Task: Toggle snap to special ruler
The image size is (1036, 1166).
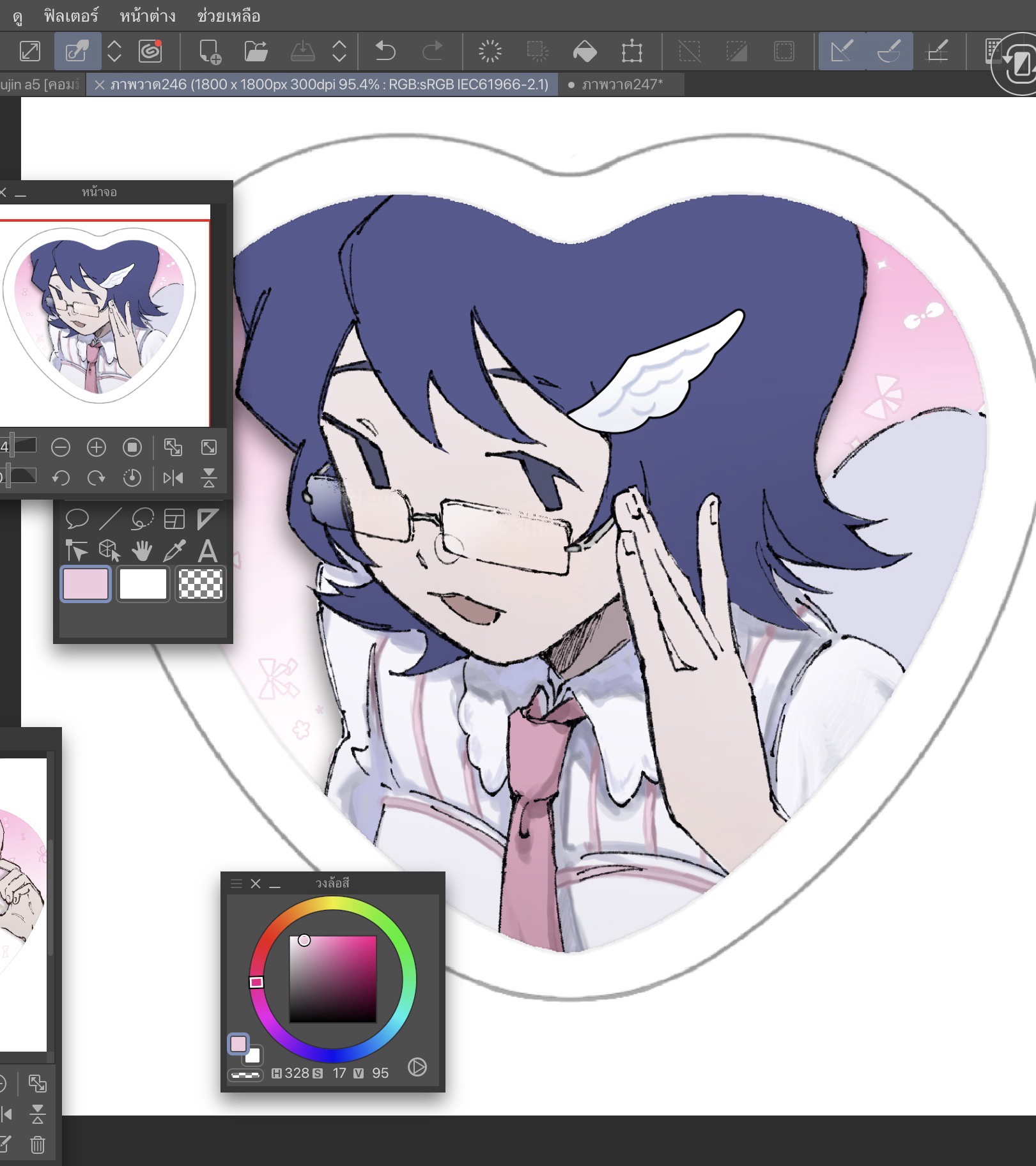Action: pyautogui.click(x=889, y=51)
